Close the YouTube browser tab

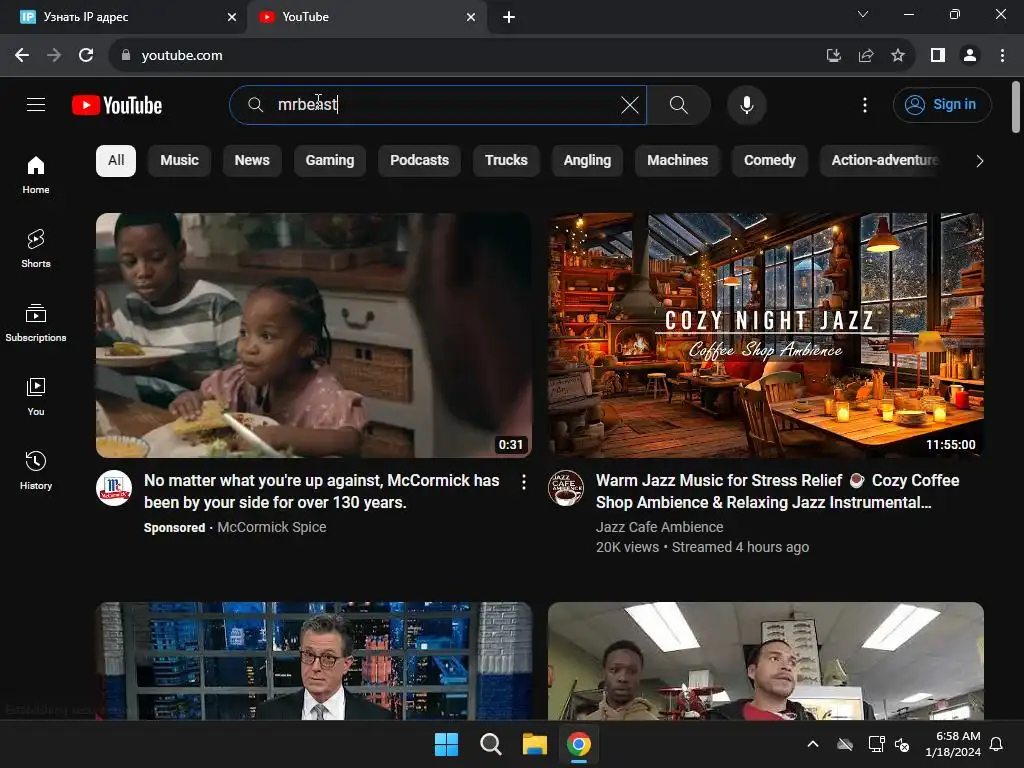471,17
